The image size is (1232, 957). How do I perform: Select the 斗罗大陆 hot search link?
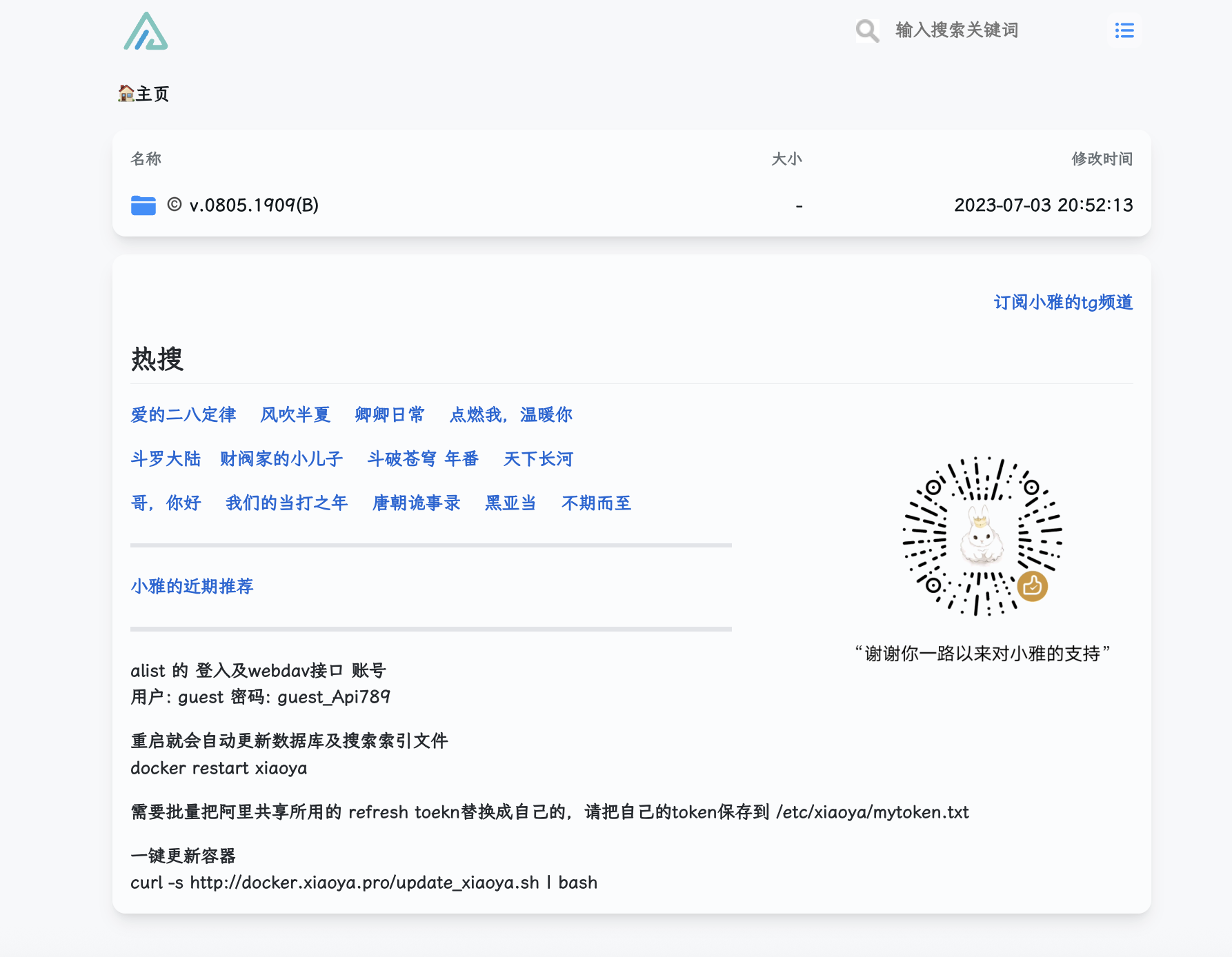coord(166,459)
